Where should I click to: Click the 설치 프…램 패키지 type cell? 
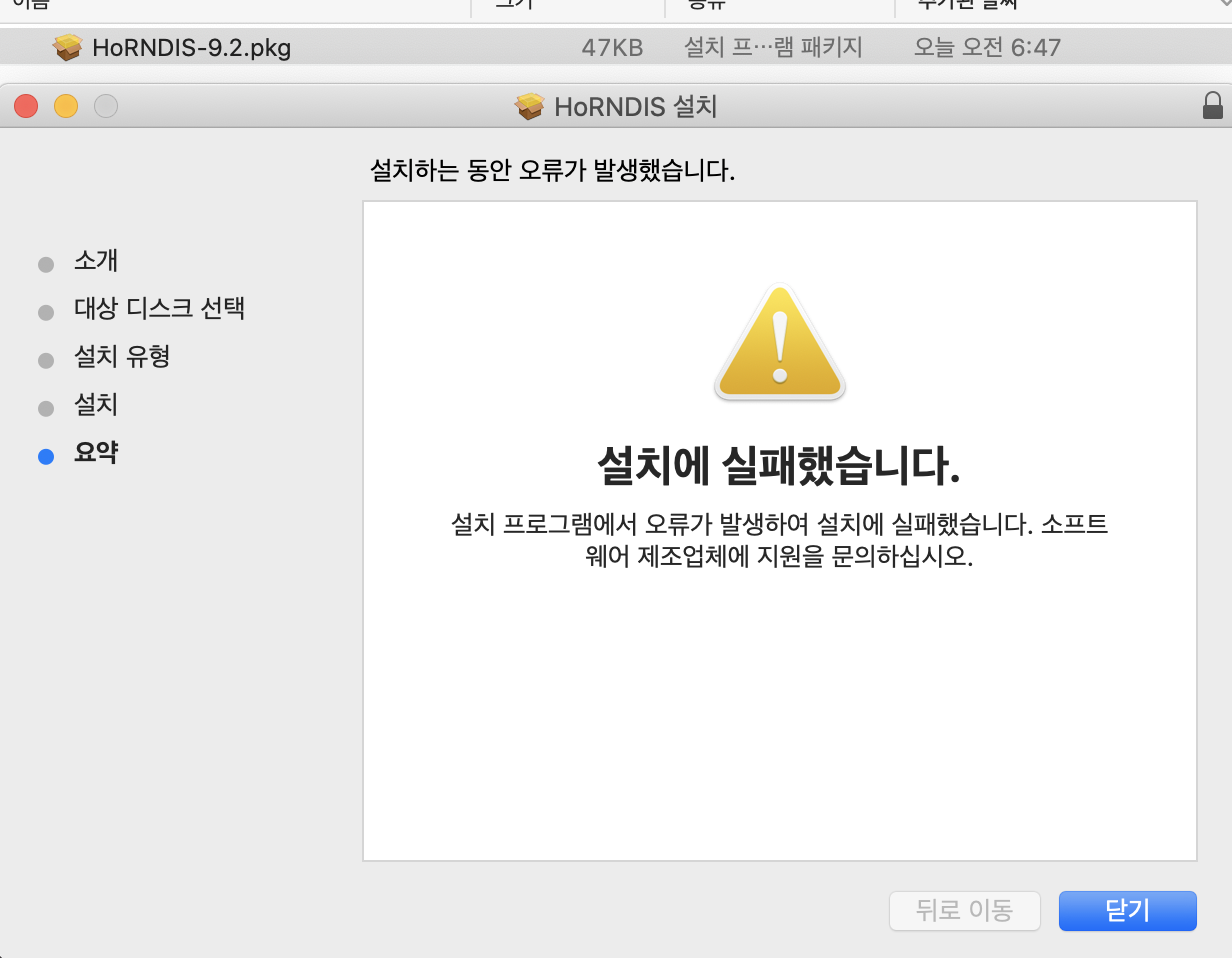point(773,47)
